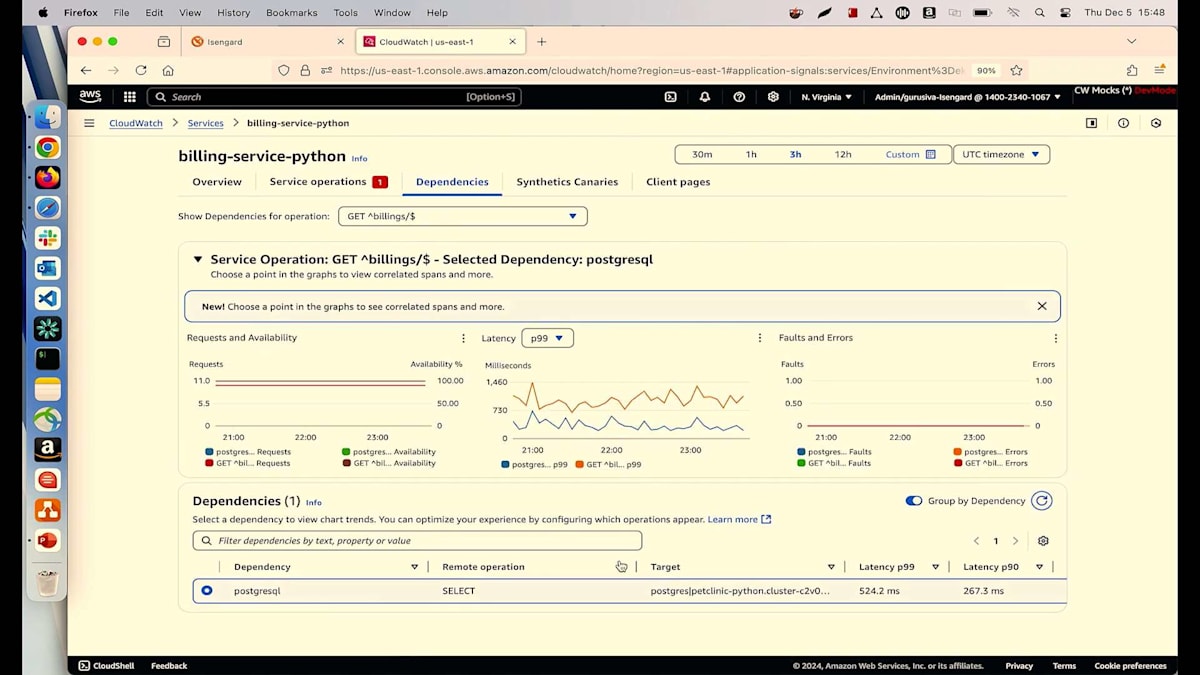Select the postgresql dependency radio button
Image resolution: width=1200 pixels, height=675 pixels.
(x=207, y=591)
